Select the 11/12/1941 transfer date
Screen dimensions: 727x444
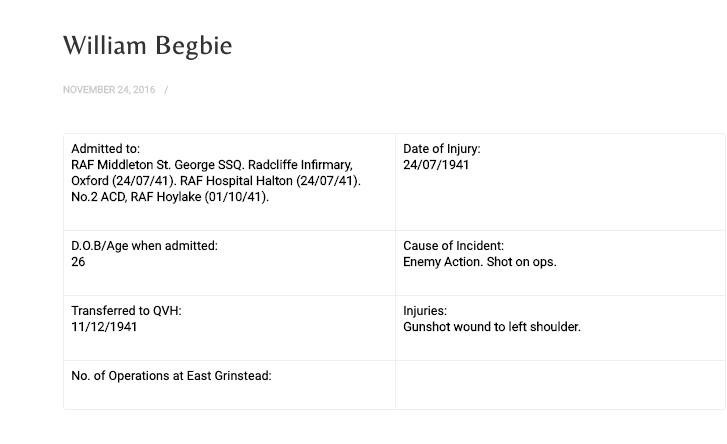(104, 327)
